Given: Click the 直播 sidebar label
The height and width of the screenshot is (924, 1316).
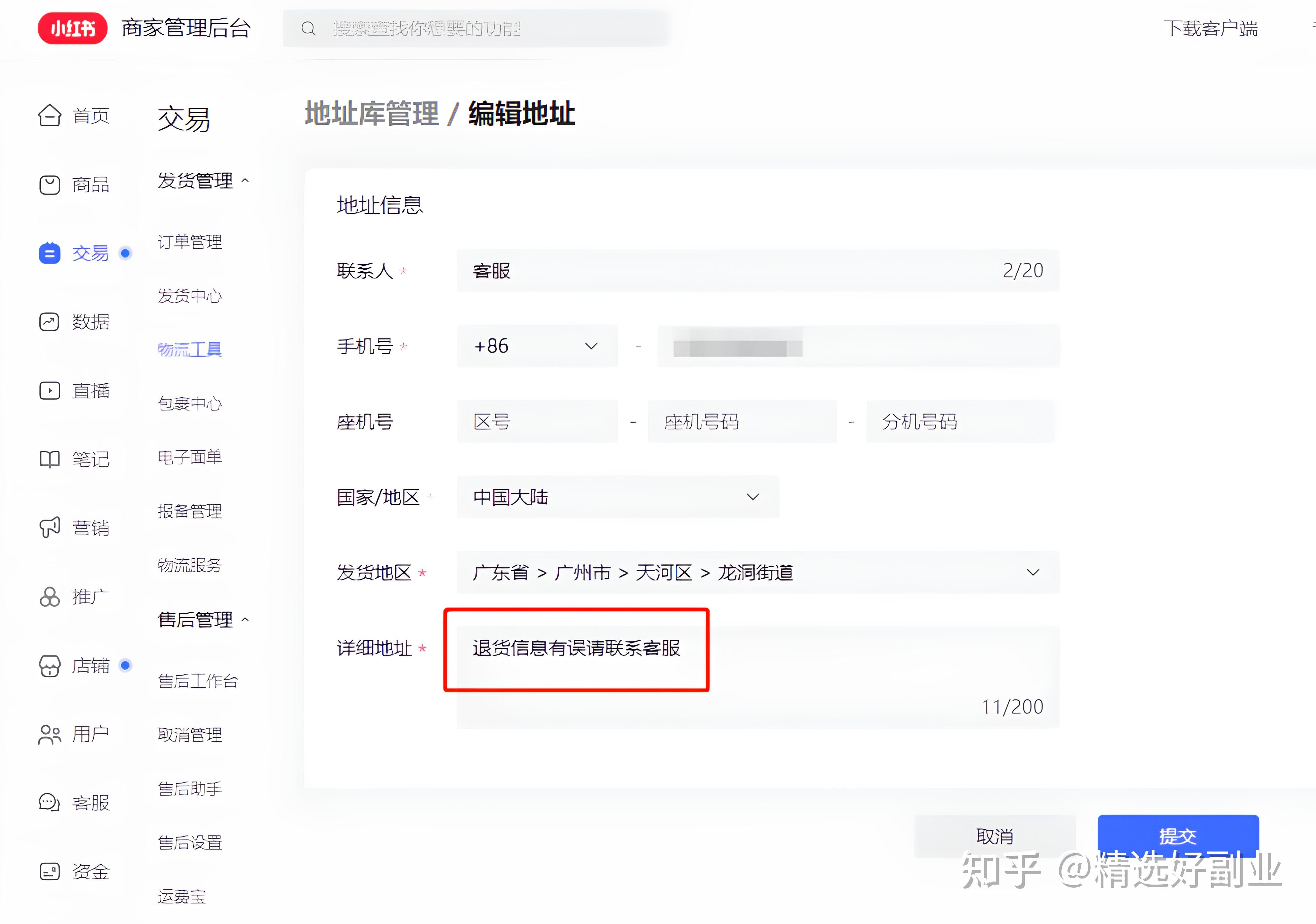Looking at the screenshot, I should pyautogui.click(x=91, y=391).
